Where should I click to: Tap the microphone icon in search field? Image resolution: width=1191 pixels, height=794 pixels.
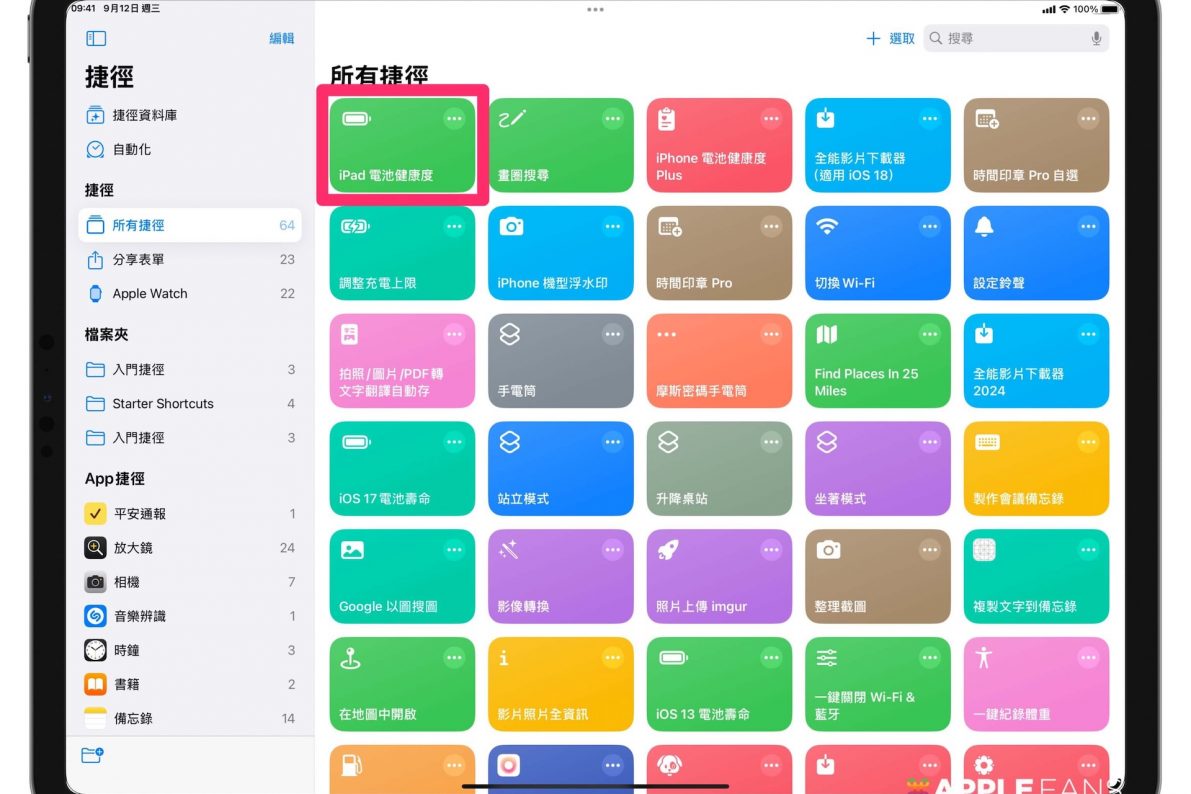1096,38
